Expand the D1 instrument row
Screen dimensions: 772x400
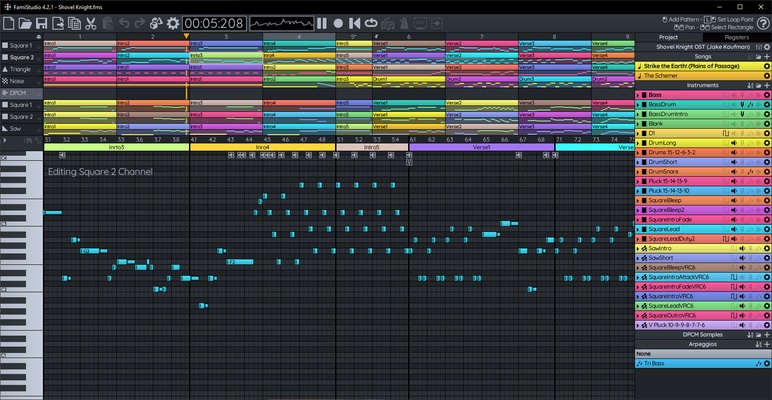click(x=638, y=133)
